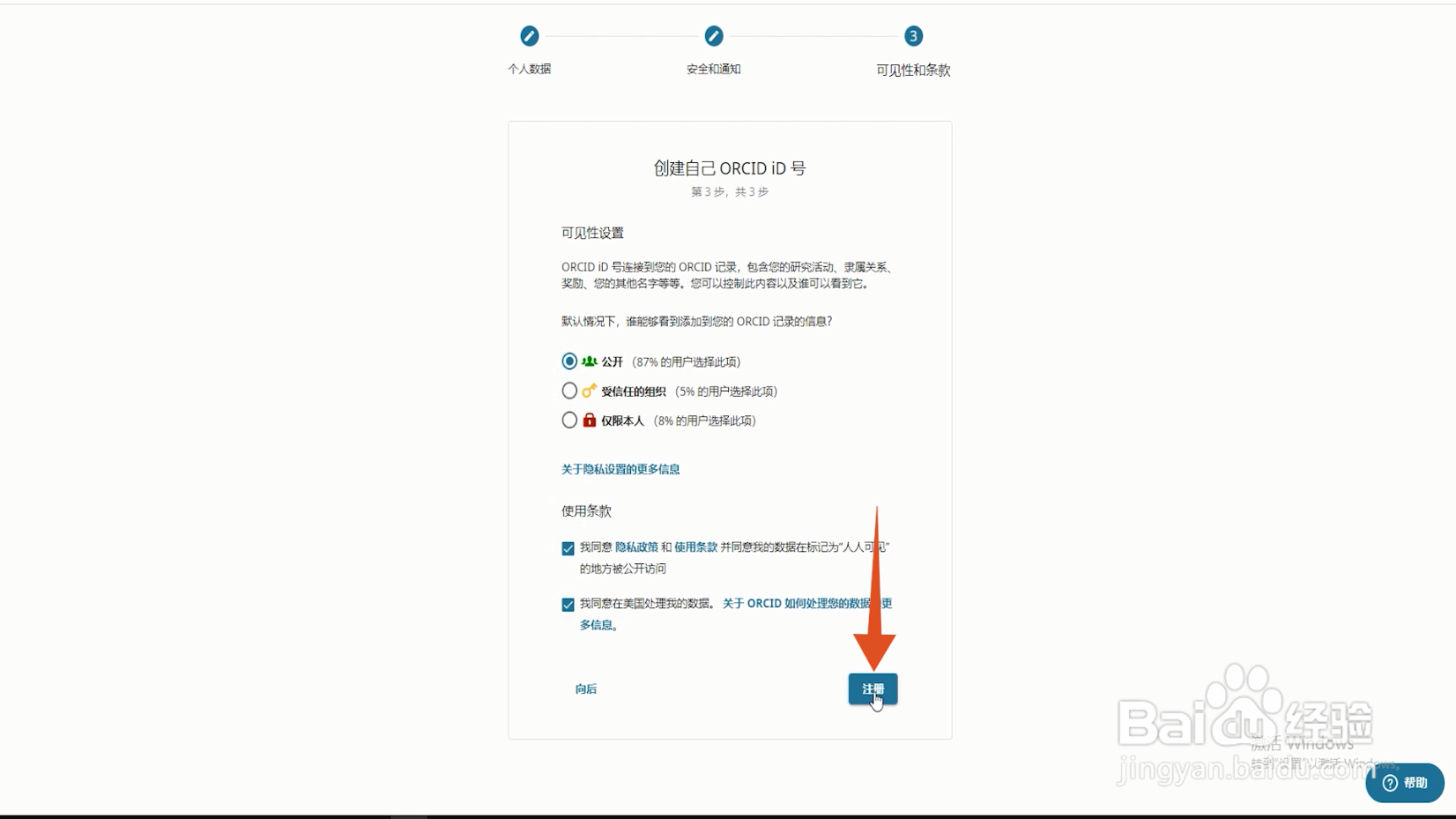1456x819 pixels.
Task: Open help via the question mark icon
Action: (x=1388, y=783)
